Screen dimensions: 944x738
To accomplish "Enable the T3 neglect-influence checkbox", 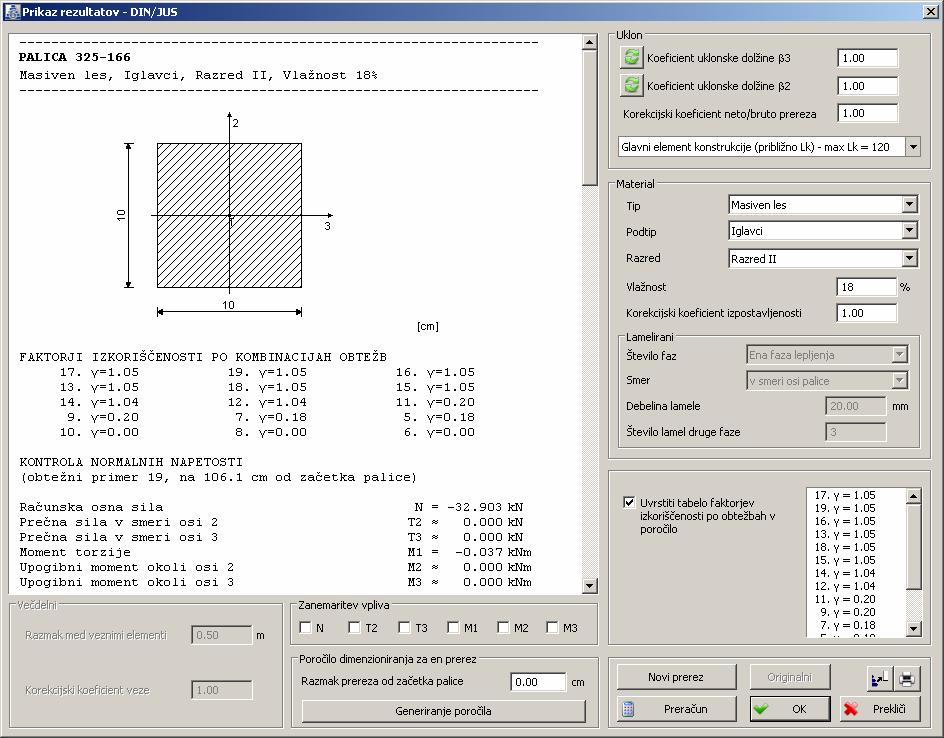I will [x=404, y=627].
